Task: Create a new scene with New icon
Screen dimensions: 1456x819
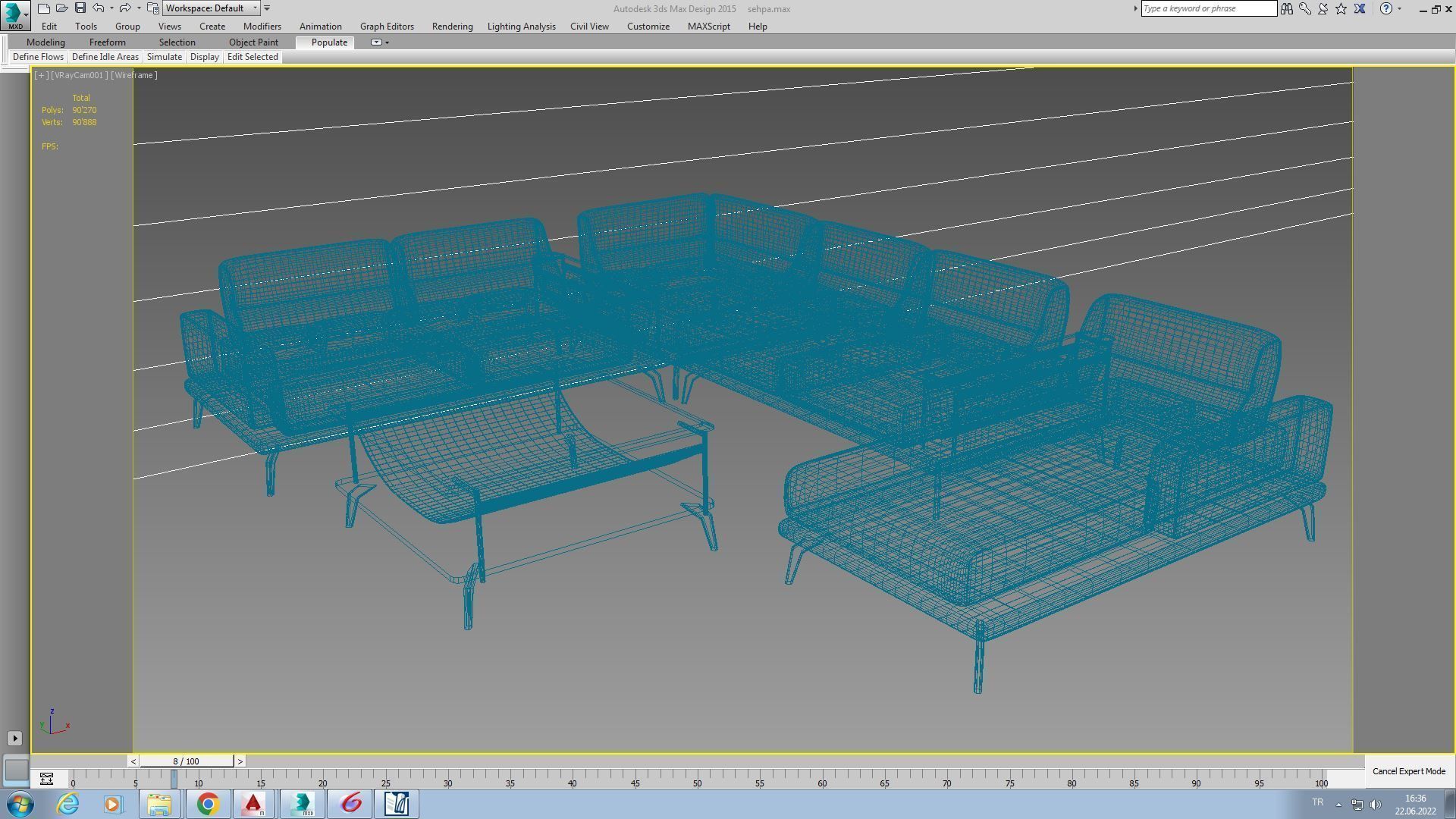Action: coord(44,8)
